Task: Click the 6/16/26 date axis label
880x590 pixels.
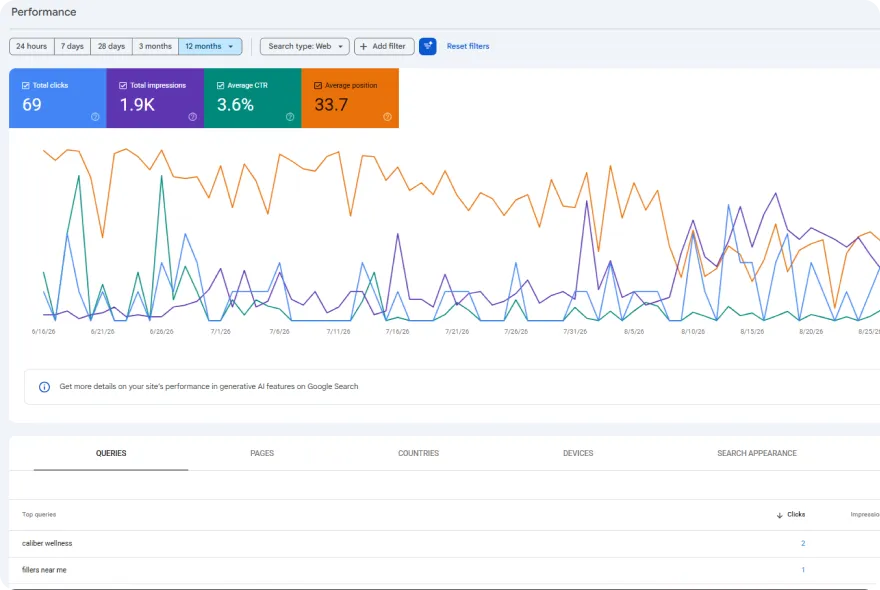Action: (x=43, y=332)
